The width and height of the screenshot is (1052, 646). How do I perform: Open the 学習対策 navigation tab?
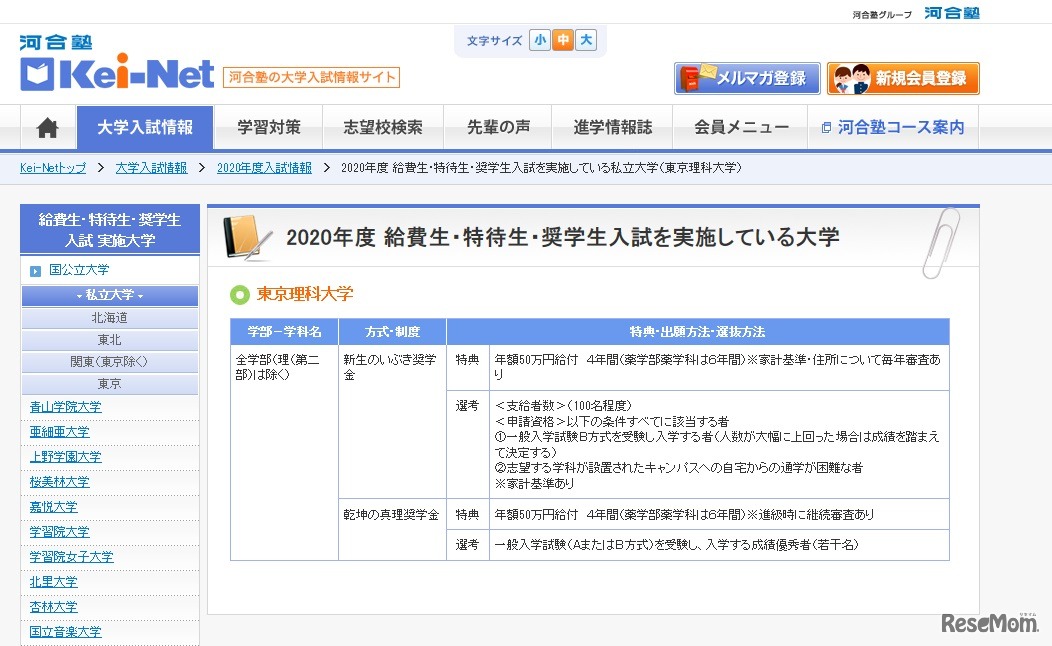[268, 127]
